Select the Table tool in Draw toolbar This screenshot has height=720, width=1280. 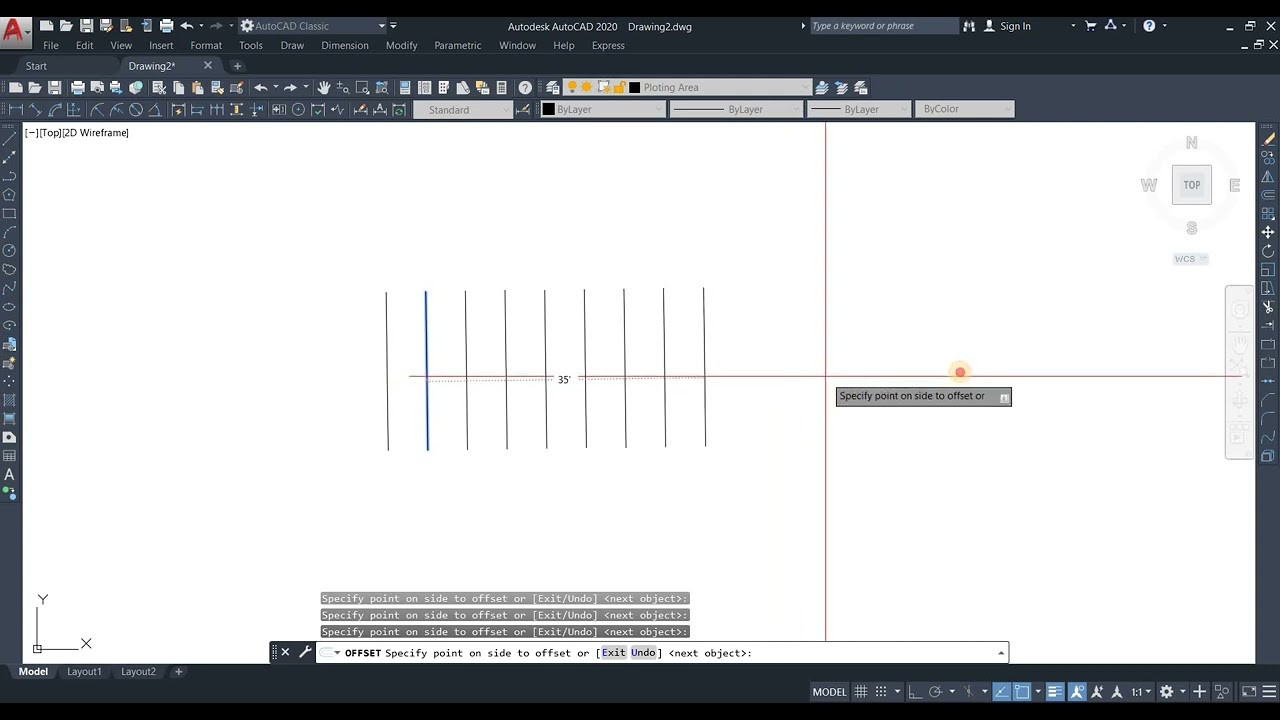pos(9,456)
